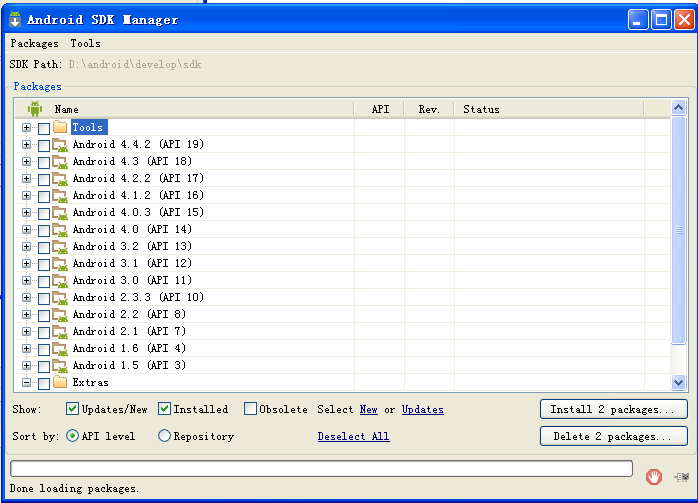Select the API level sort option
Screen dimensions: 698x503
point(72,436)
